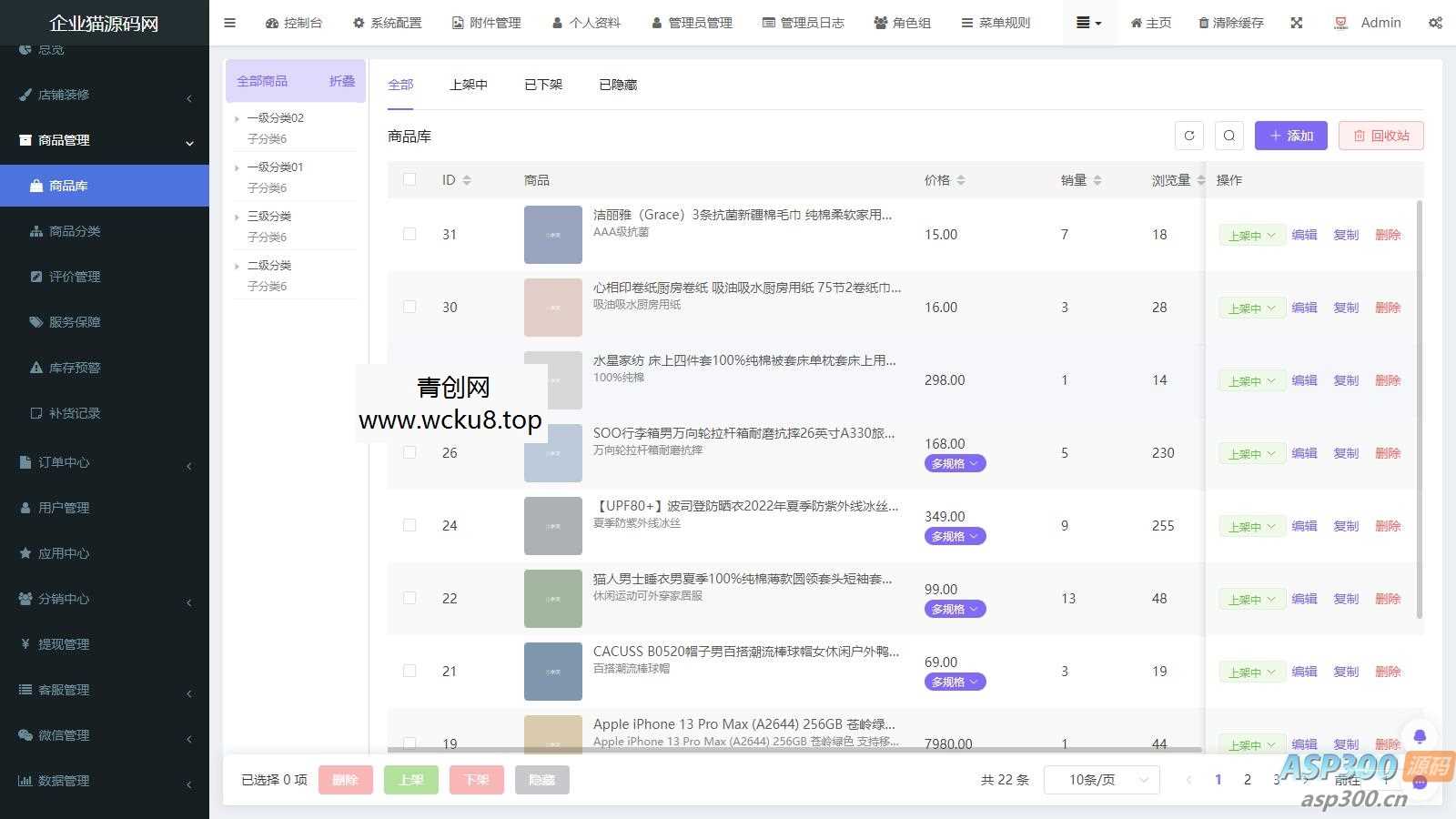The height and width of the screenshot is (819, 1456).
Task: Expand the 一级分类02 category node
Action: pyautogui.click(x=238, y=117)
